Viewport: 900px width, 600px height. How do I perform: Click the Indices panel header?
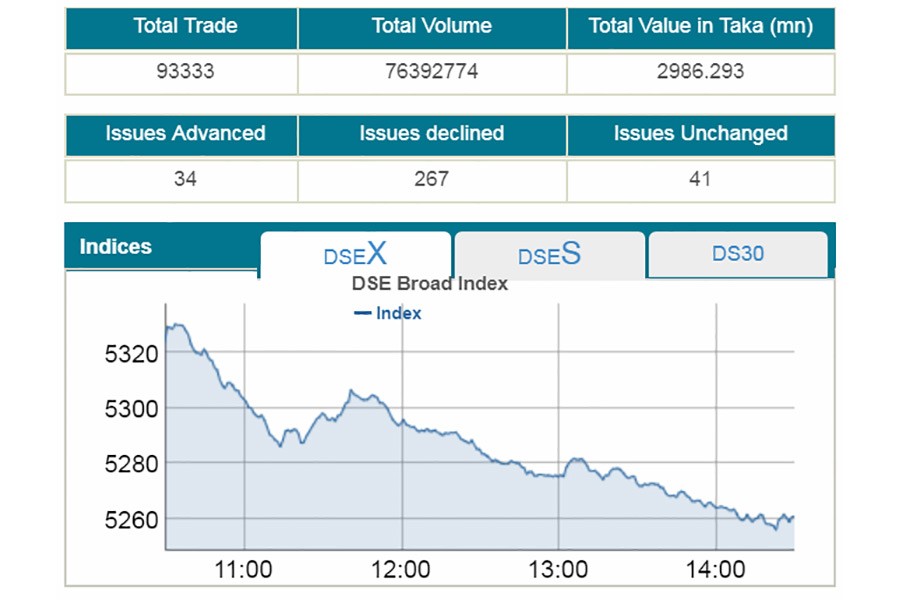(x=116, y=247)
